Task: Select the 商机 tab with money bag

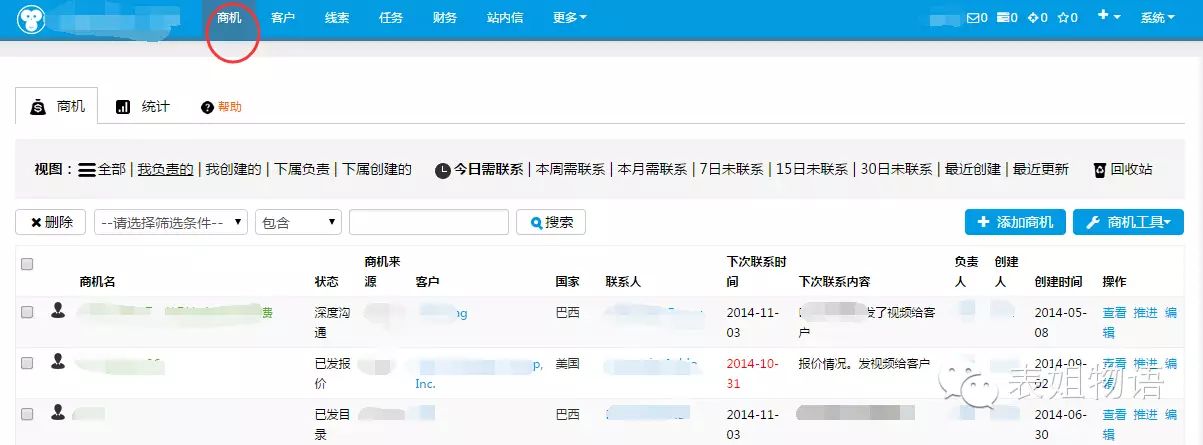Action: [x=58, y=106]
